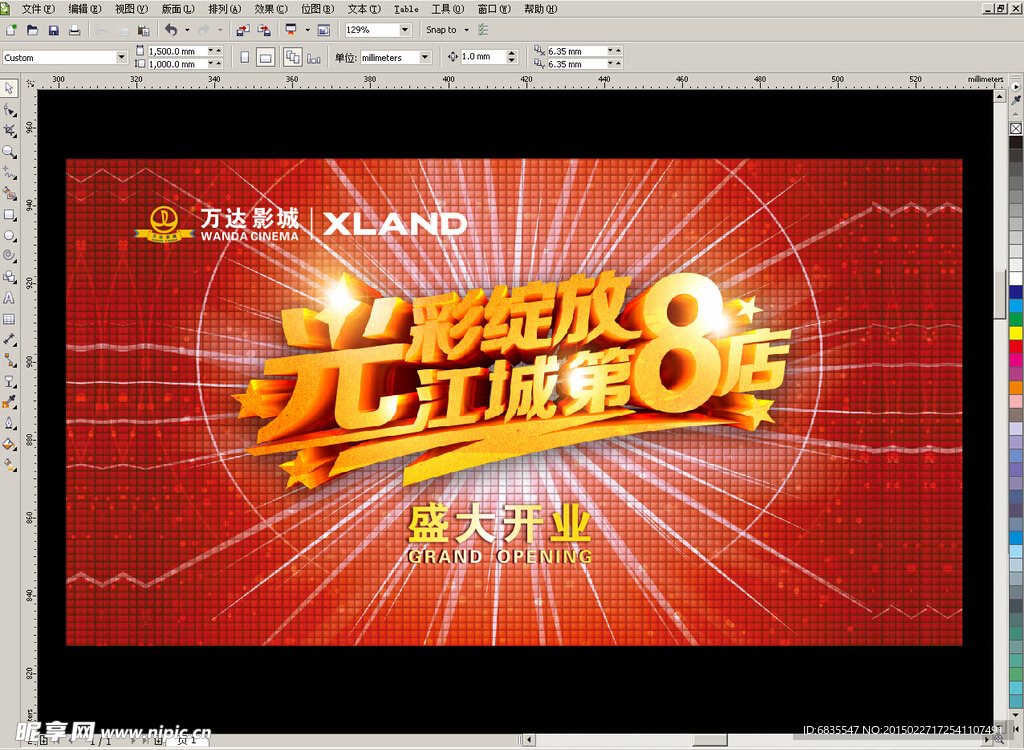This screenshot has width=1024, height=750.
Task: Select the Outline Pen tool
Action: (9, 423)
